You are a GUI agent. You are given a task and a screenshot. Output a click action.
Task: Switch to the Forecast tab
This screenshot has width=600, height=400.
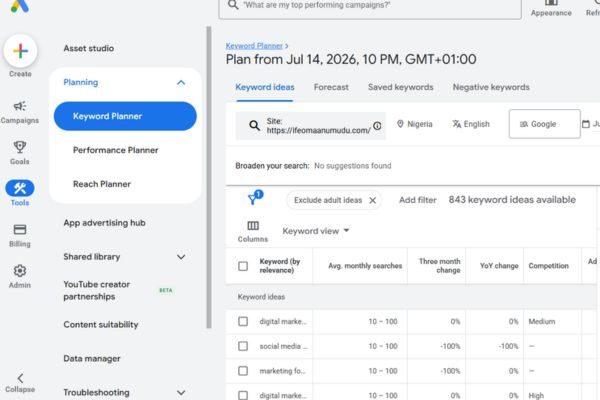point(331,87)
